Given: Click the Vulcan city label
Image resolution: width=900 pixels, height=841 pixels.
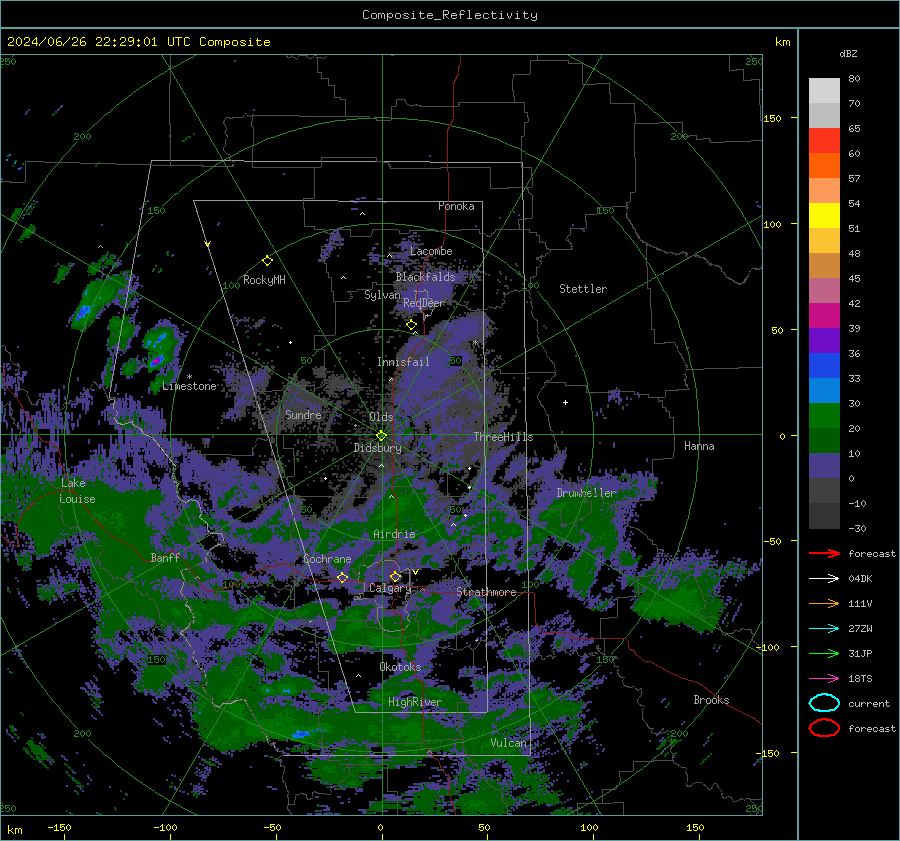Looking at the screenshot, I should 508,743.
